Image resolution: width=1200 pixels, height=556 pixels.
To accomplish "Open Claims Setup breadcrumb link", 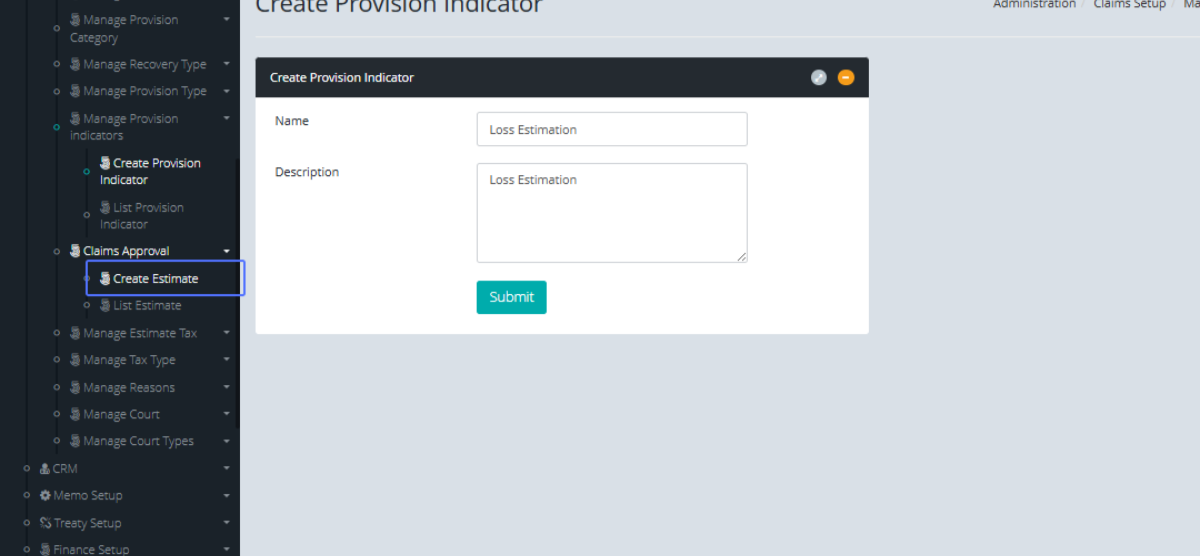I will click(1129, 5).
